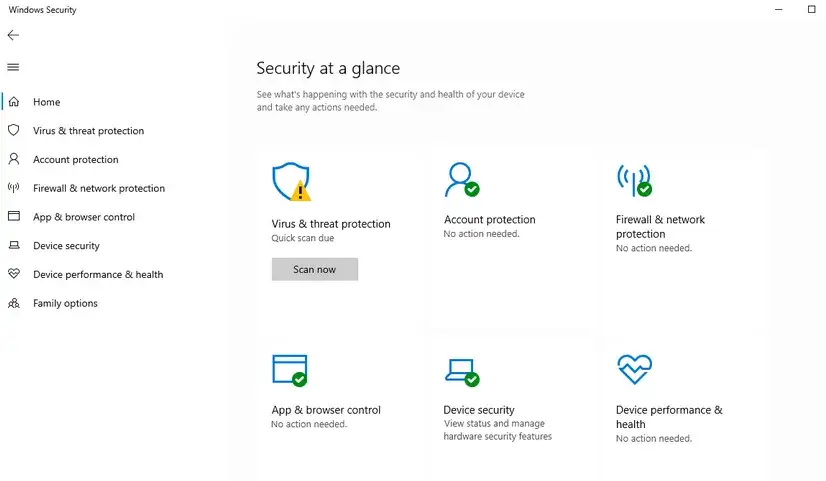
Task: Expand the hamburger navigation menu
Action: [13, 67]
